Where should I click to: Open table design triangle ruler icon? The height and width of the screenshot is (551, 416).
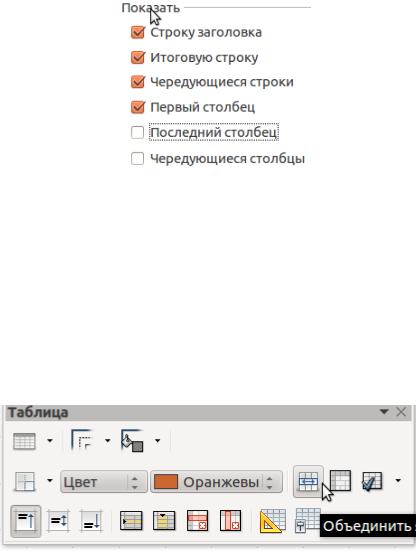(x=272, y=521)
